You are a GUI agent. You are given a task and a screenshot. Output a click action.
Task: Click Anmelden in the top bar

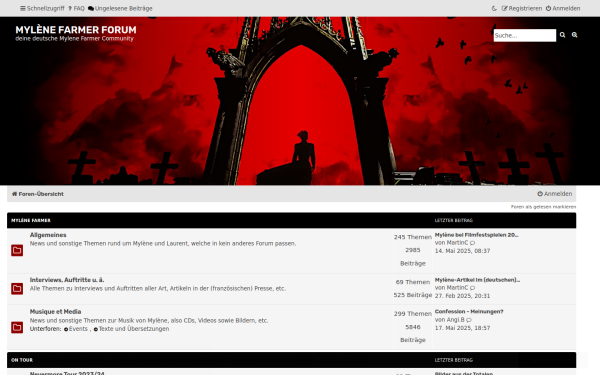(563, 8)
